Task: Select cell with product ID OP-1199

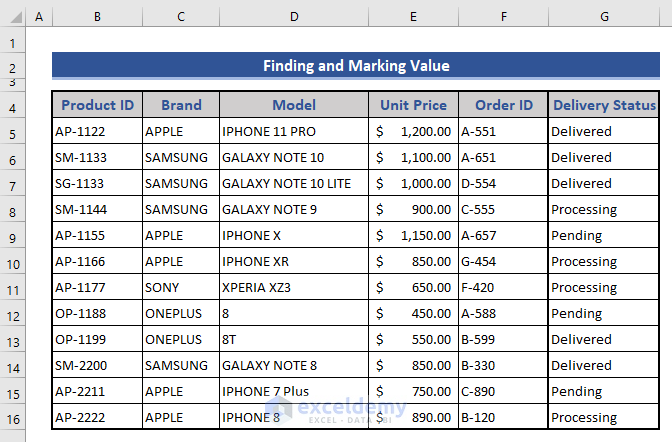Action: coord(97,340)
